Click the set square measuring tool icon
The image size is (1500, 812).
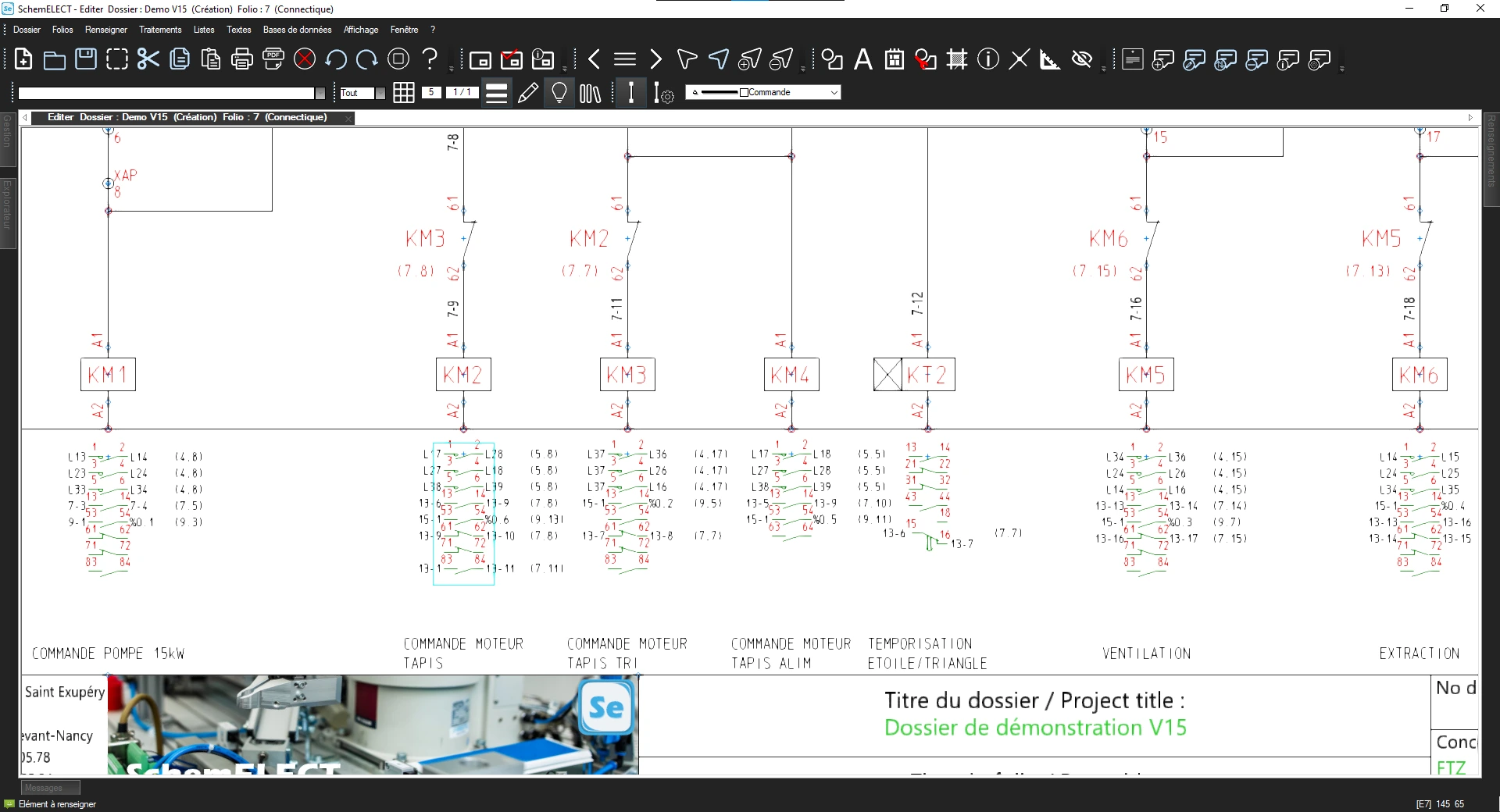pos(1049,59)
